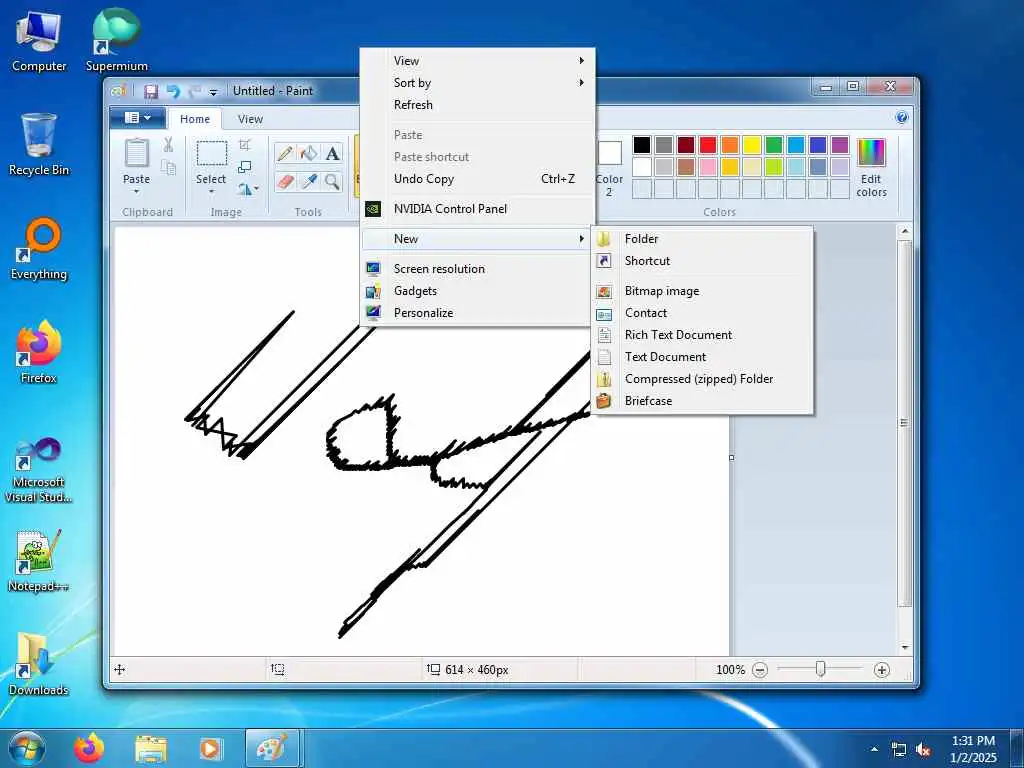Choose Personalize from the context menu
This screenshot has height=768, width=1024.
tap(478, 313)
